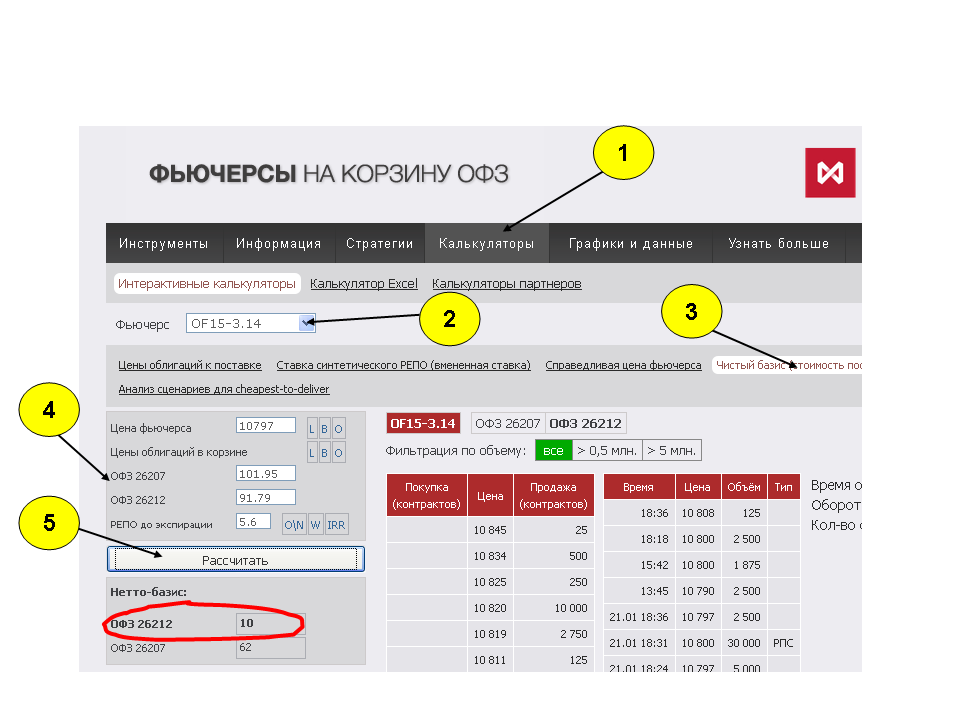This screenshot has width=960, height=720.
Task: Click B button for Цены облигаций в корзине
Action: coord(324,452)
